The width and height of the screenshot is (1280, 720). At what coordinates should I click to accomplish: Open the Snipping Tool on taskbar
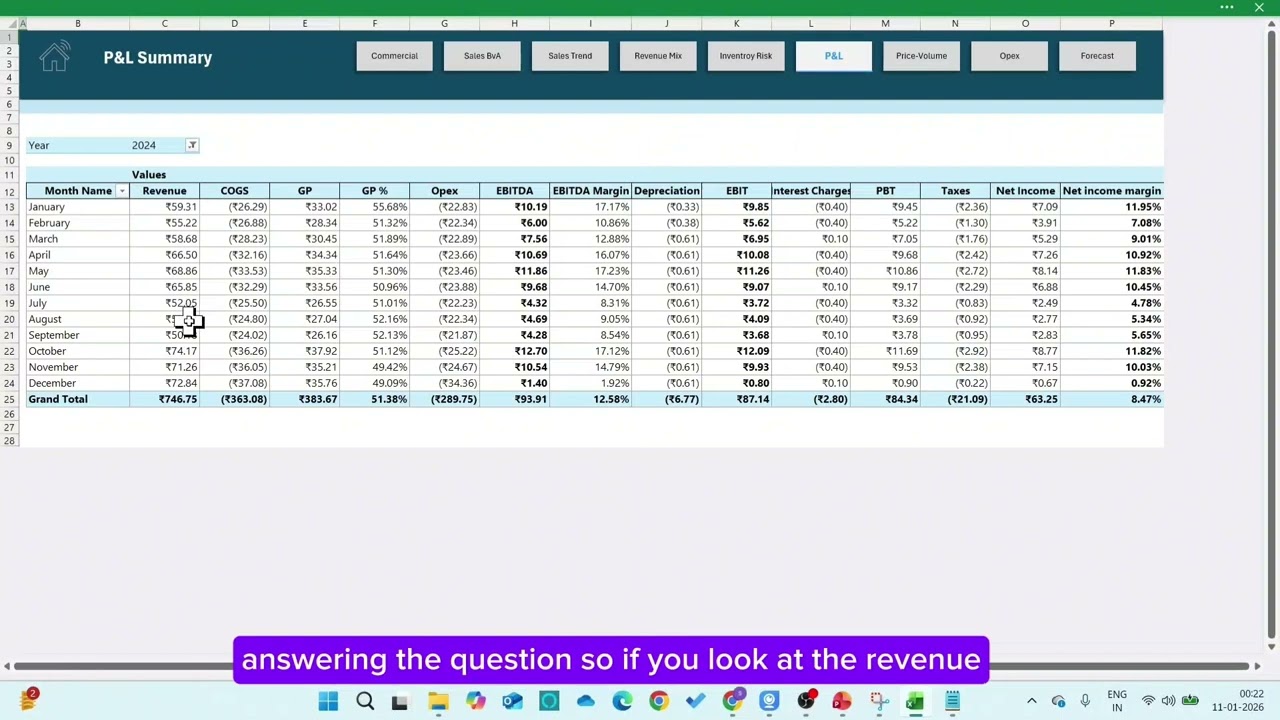click(x=878, y=702)
